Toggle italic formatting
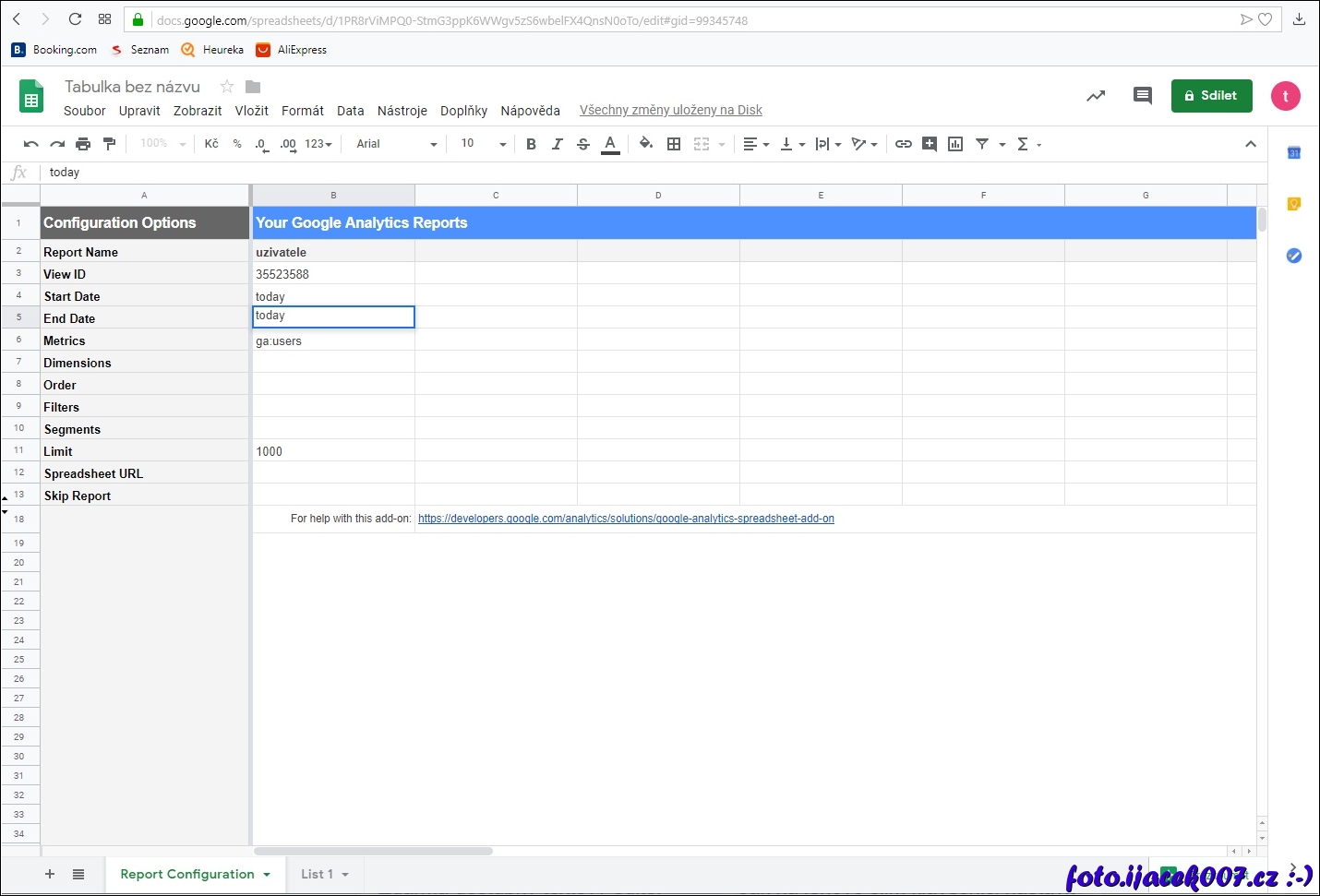 pyautogui.click(x=557, y=144)
